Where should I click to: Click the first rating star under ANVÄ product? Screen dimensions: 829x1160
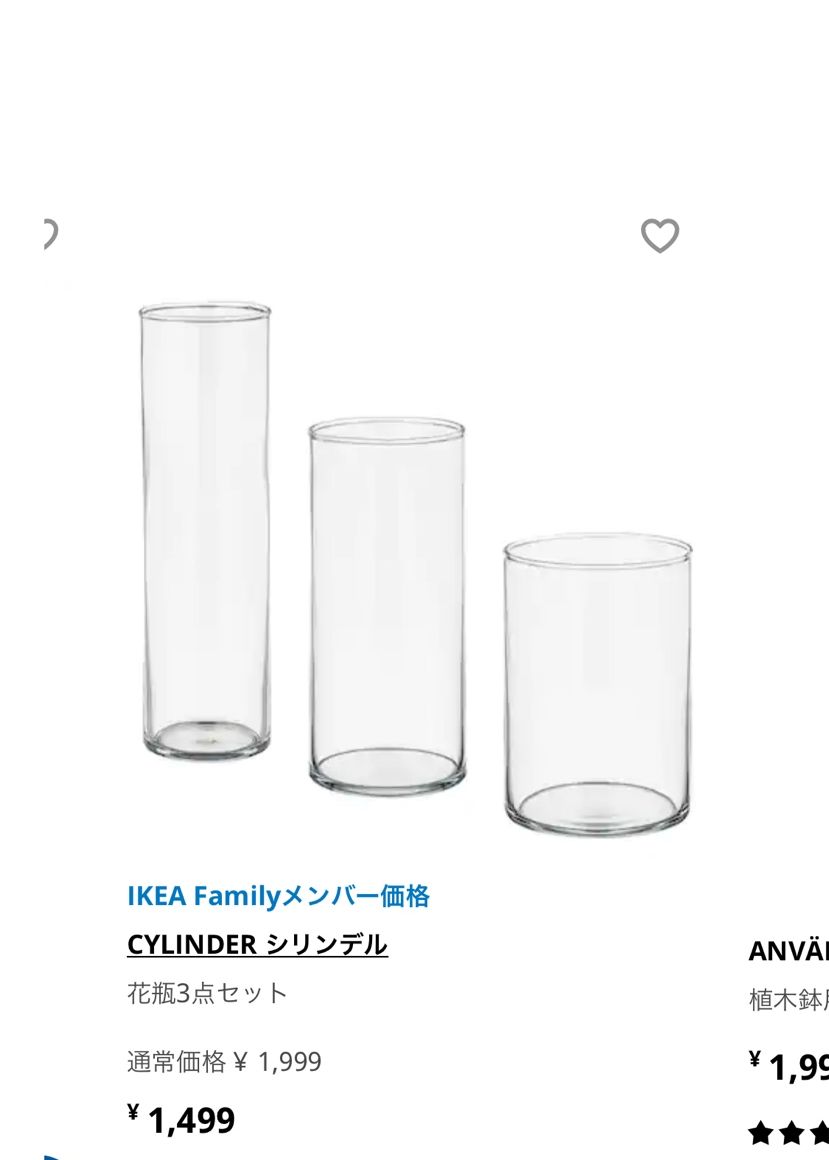tap(761, 1133)
